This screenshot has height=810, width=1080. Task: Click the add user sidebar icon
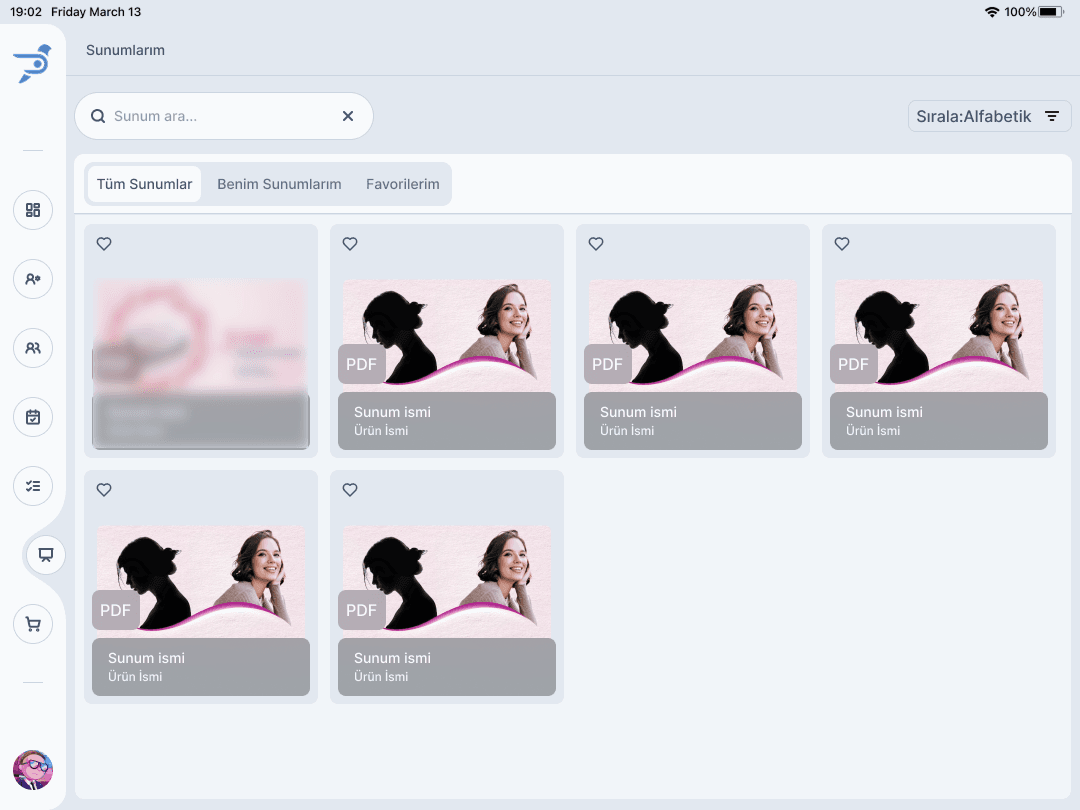[33, 279]
